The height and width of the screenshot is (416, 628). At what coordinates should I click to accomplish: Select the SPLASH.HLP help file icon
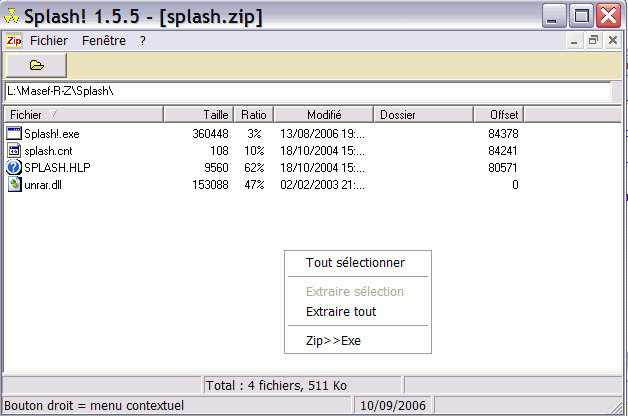click(14, 167)
